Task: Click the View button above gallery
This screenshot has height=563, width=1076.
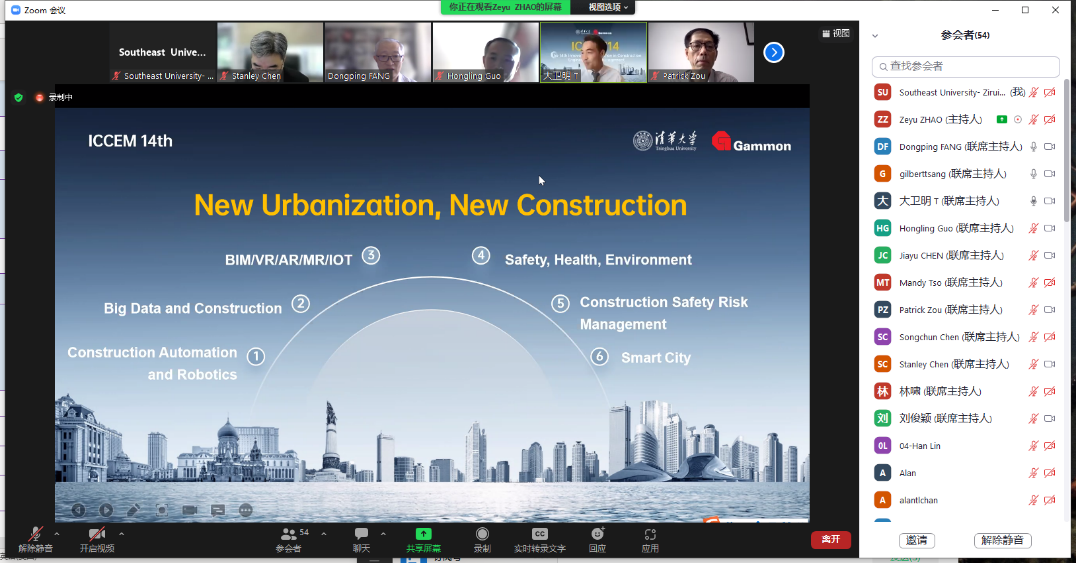Action: pyautogui.click(x=836, y=33)
